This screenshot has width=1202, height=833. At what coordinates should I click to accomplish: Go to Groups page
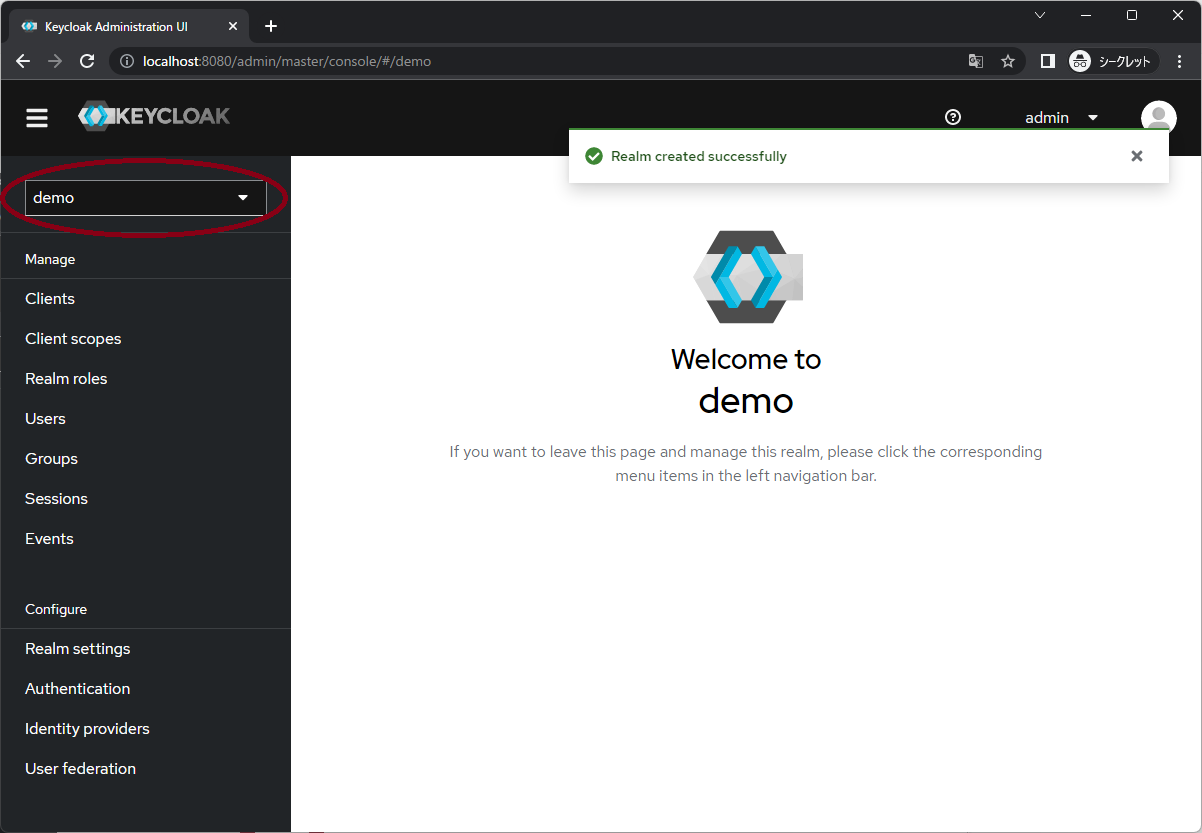pos(51,459)
